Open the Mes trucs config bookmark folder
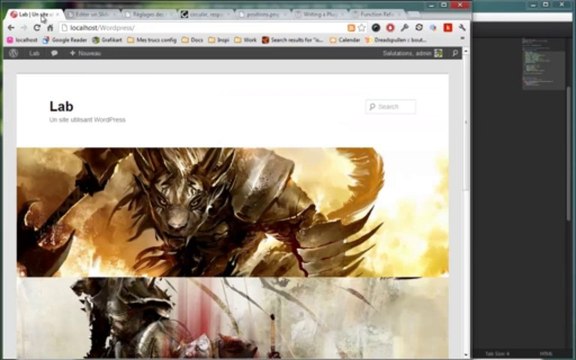Image resolution: width=576 pixels, height=360 pixels. point(152,40)
